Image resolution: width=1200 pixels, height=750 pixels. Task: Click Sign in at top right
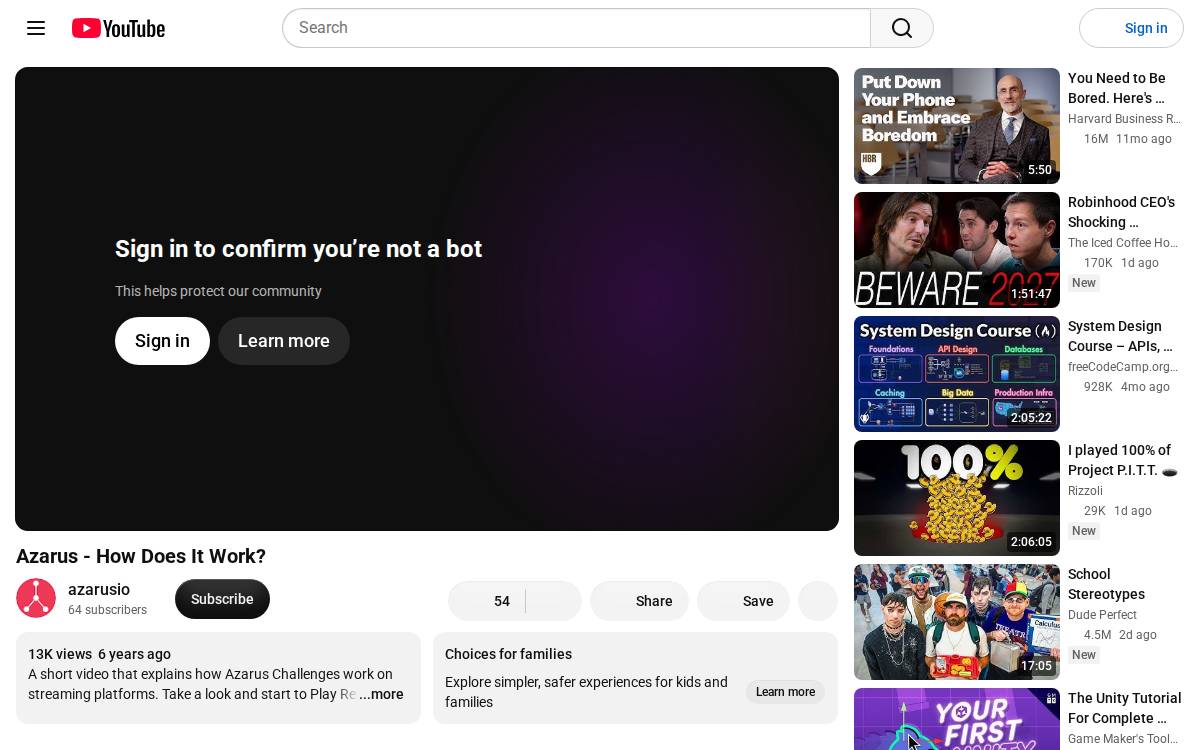coord(1131,28)
